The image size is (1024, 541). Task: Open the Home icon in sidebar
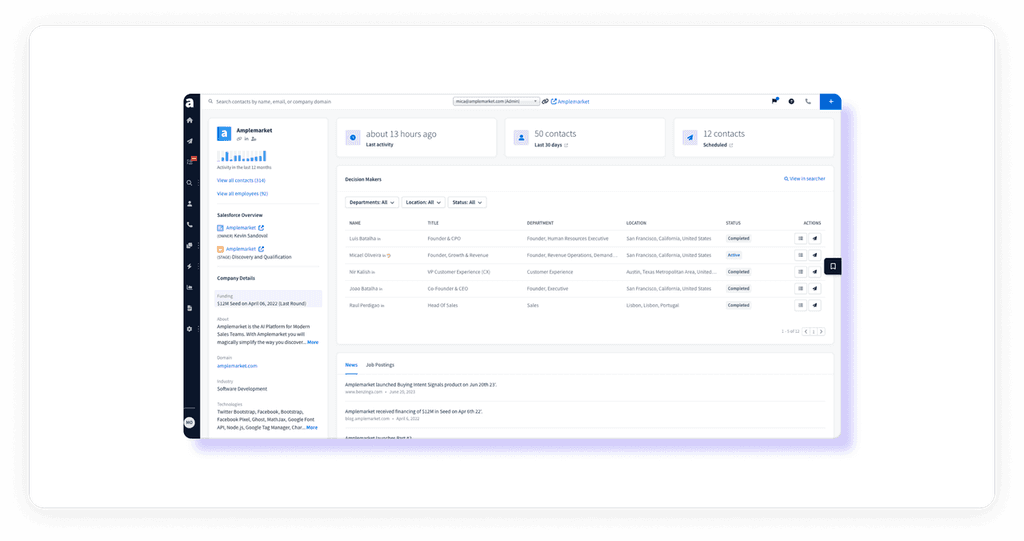190,120
